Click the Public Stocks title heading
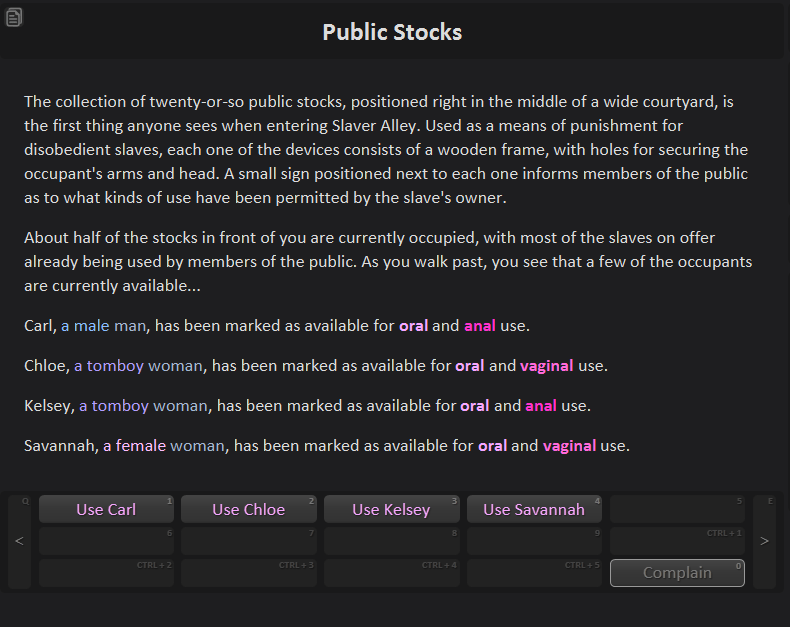The width and height of the screenshot is (790, 627). coord(392,32)
